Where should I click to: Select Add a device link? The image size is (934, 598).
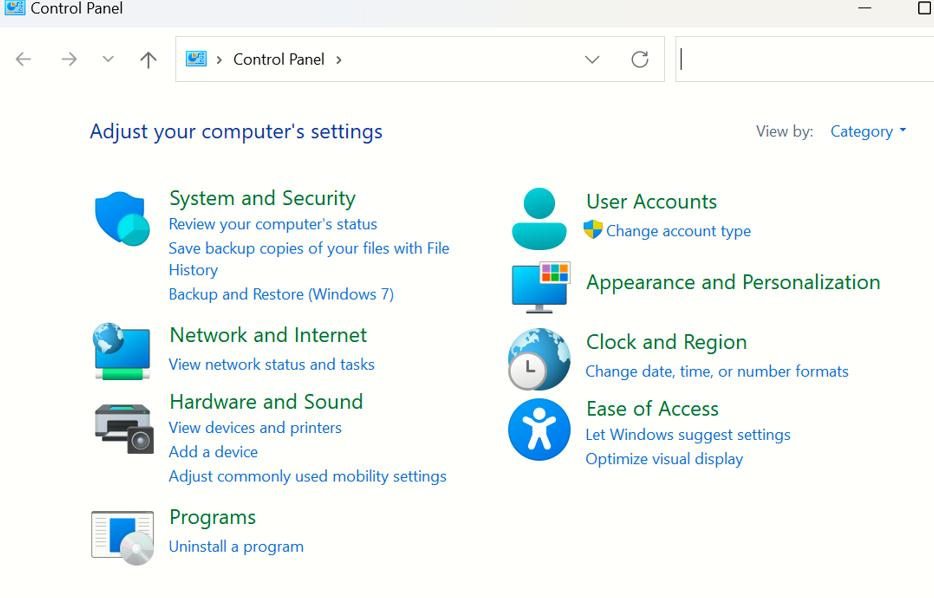tap(213, 452)
